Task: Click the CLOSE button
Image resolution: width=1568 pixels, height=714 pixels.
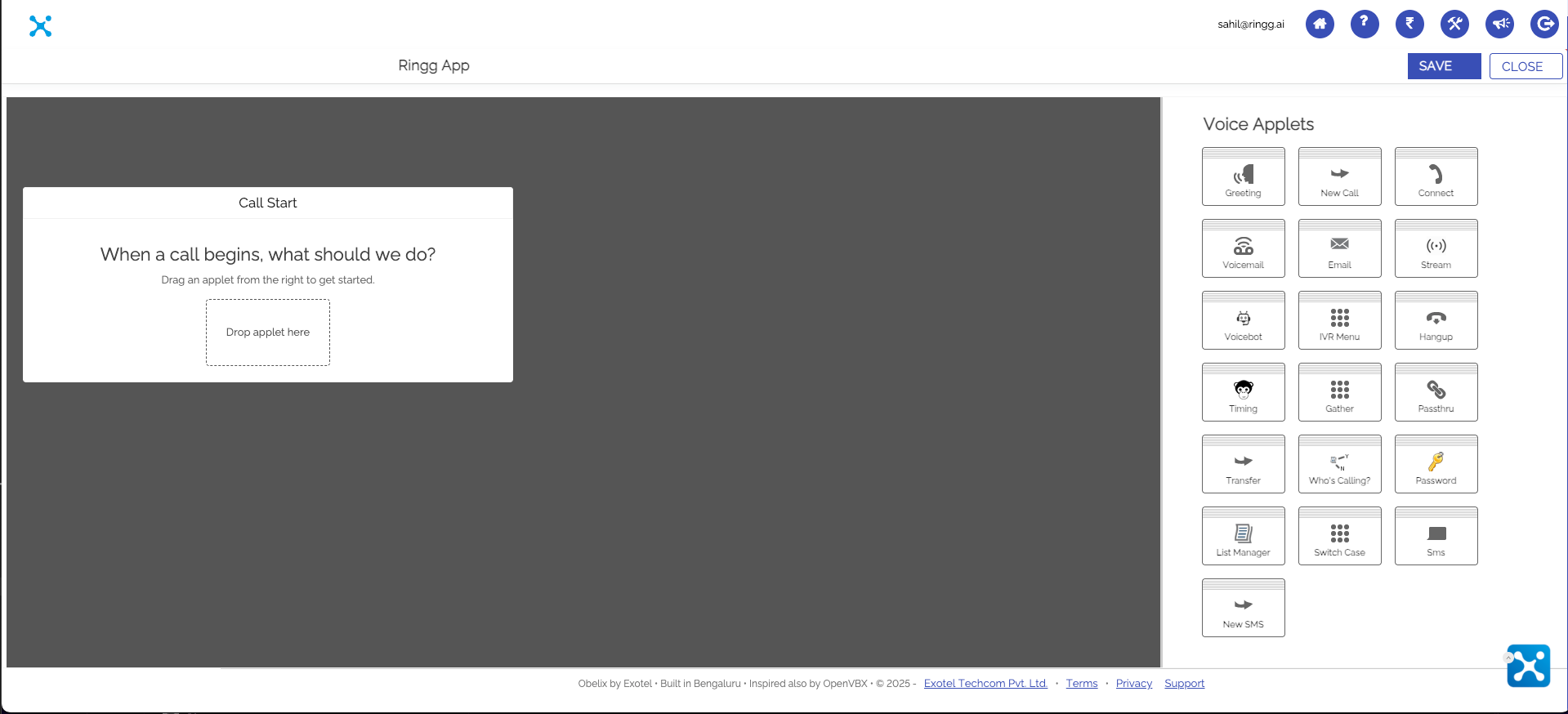Action: (x=1526, y=66)
